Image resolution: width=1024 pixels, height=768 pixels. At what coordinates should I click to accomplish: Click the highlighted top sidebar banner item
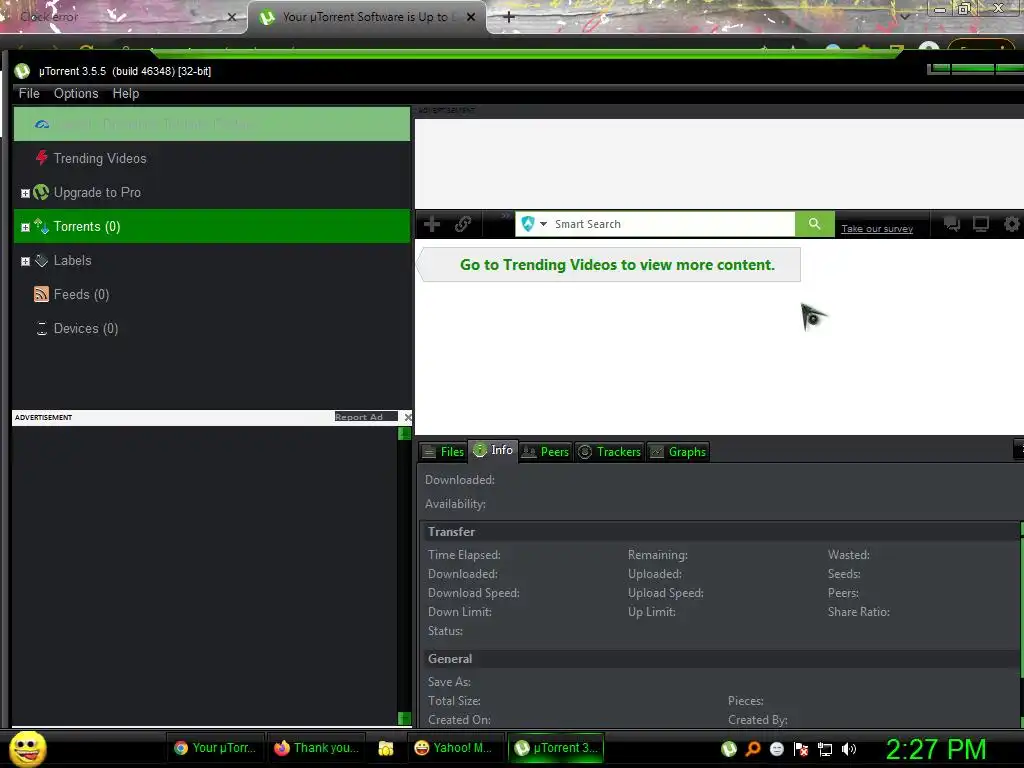point(212,124)
